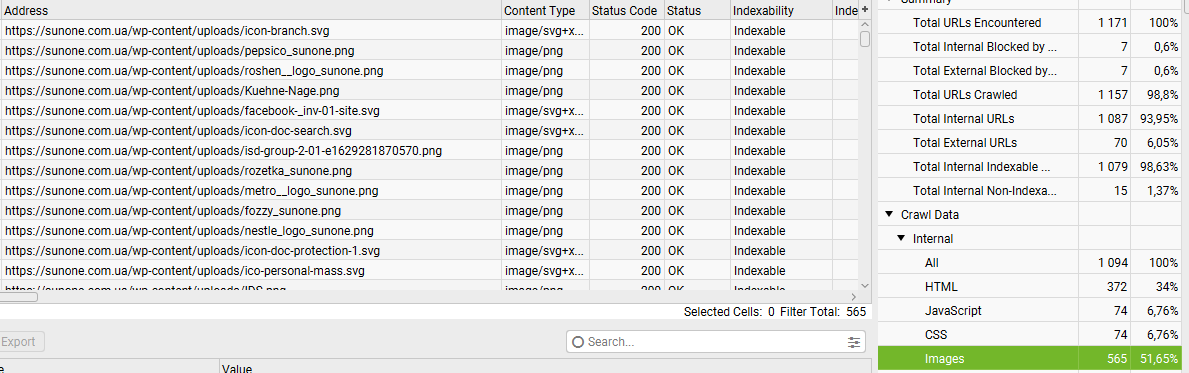The image size is (1189, 373).
Task: Click the Export button
Action: tap(20, 342)
